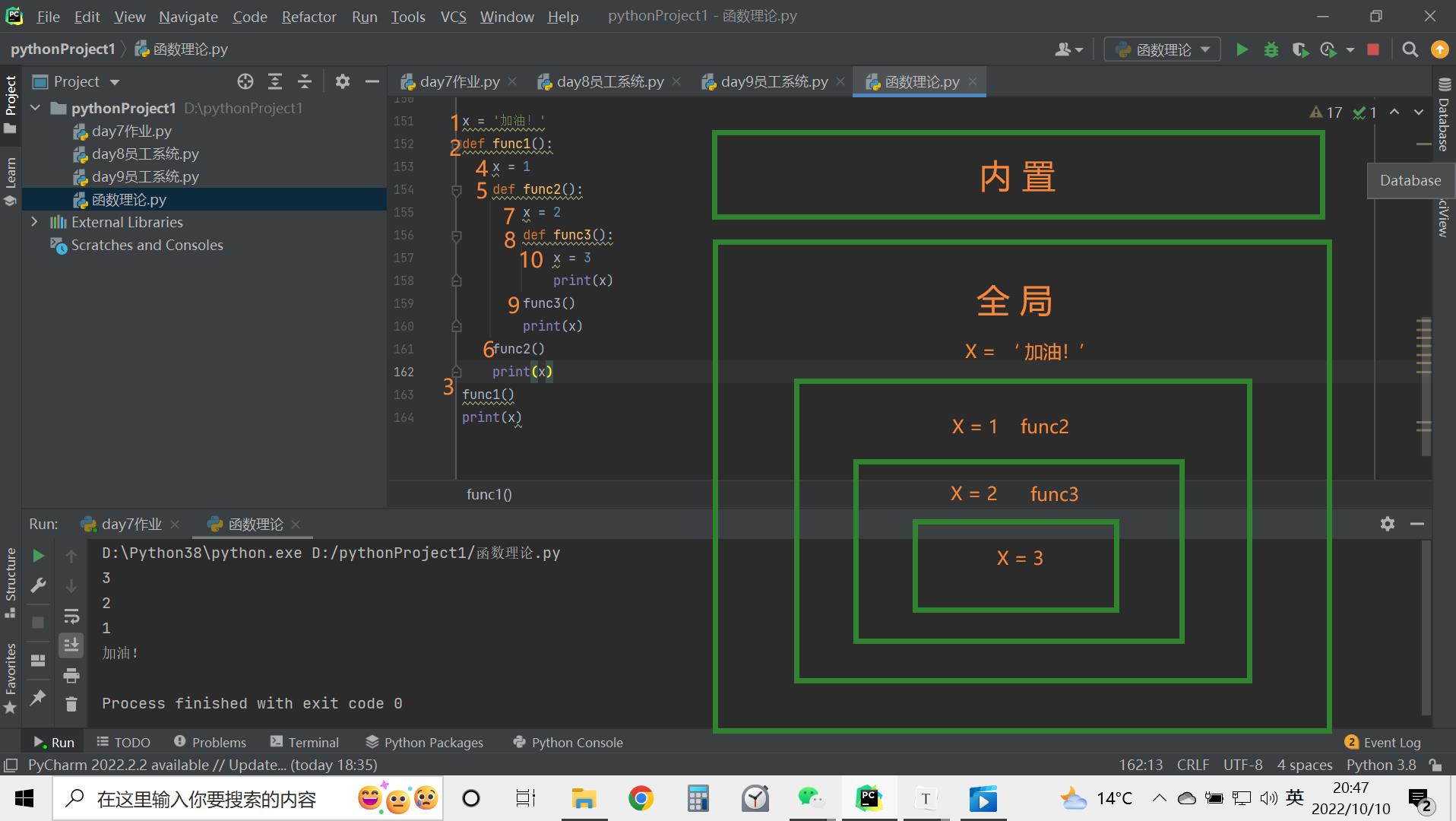Change UTF-8 file encoding
This screenshot has width=1456, height=821.
pyautogui.click(x=1242, y=765)
